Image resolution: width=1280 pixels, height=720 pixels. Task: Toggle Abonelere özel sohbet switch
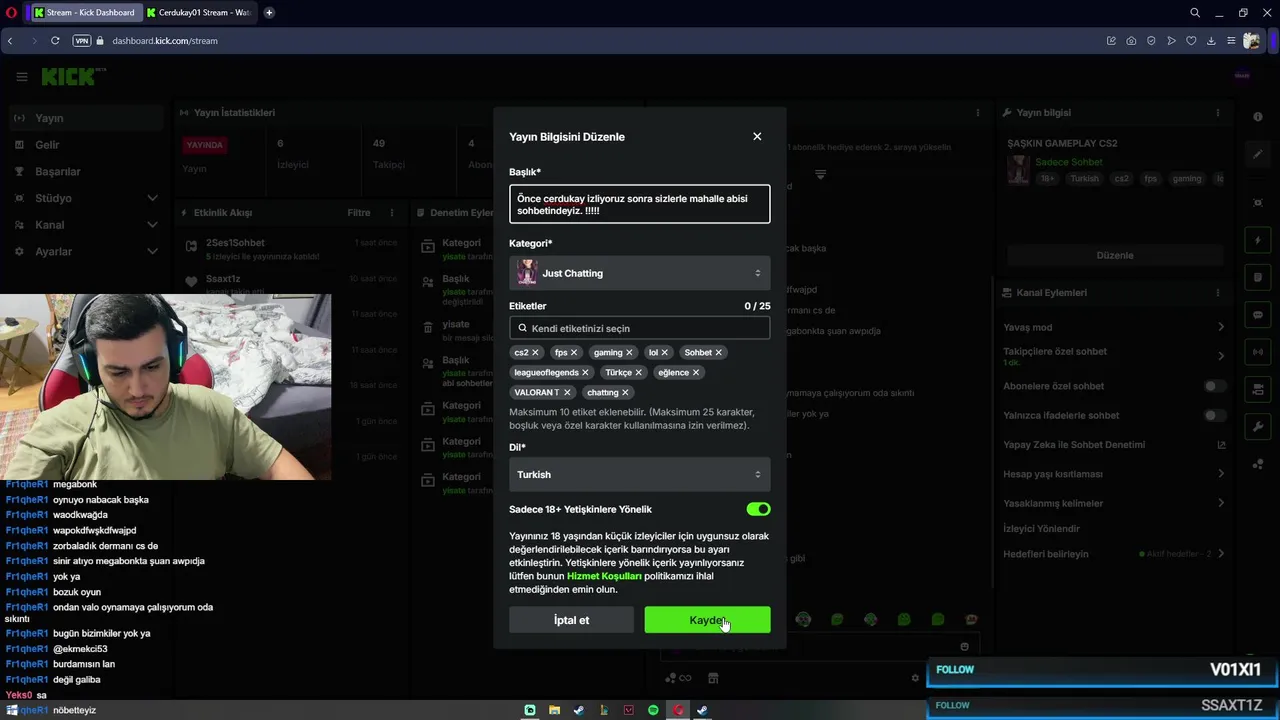tap(1215, 386)
